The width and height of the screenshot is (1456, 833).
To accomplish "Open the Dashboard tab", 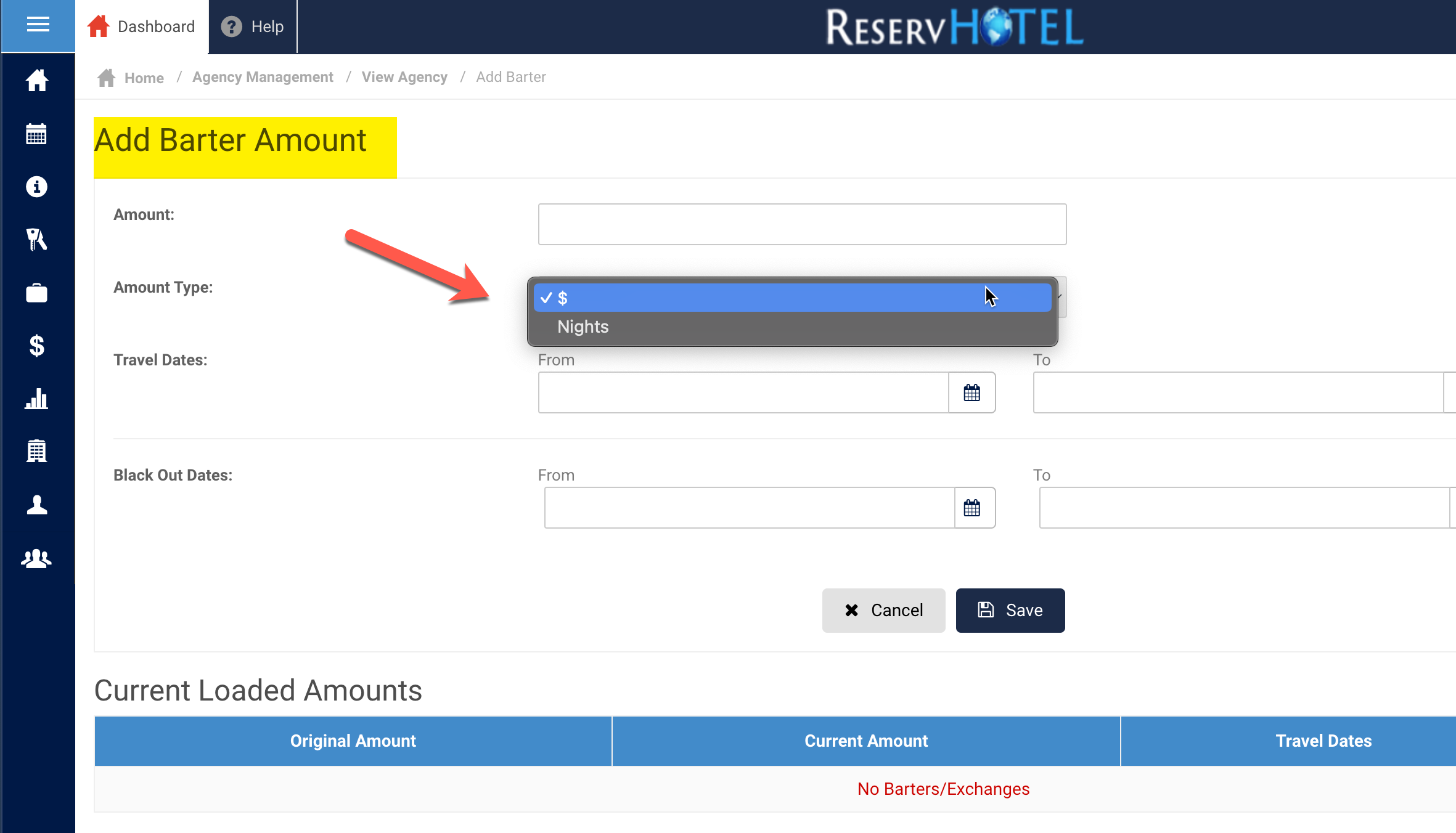I will tap(142, 26).
